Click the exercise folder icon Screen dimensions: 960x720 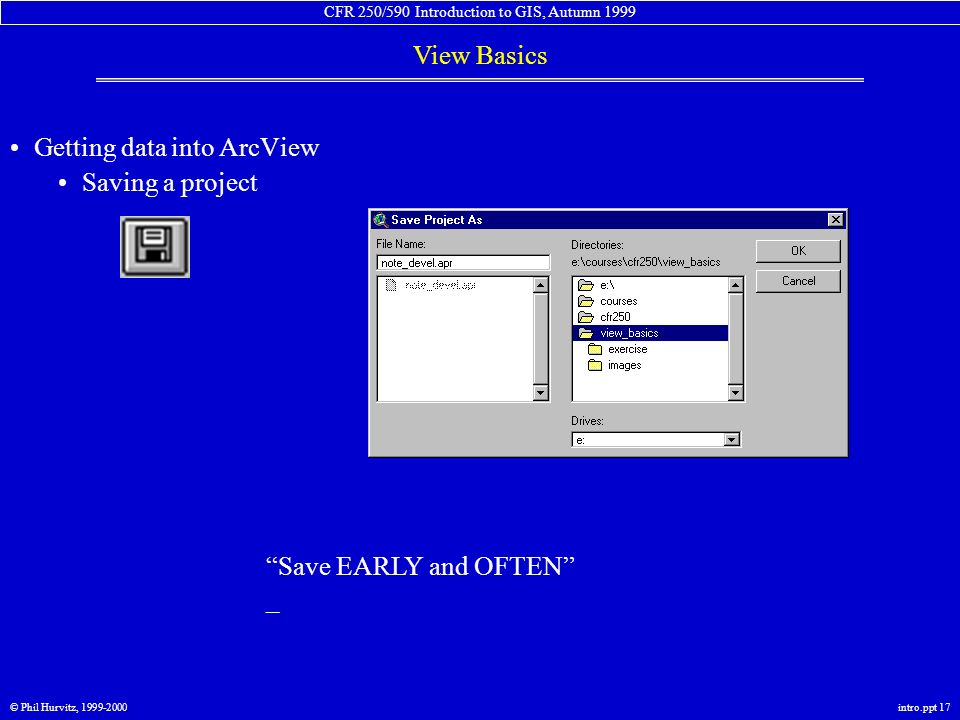[594, 349]
